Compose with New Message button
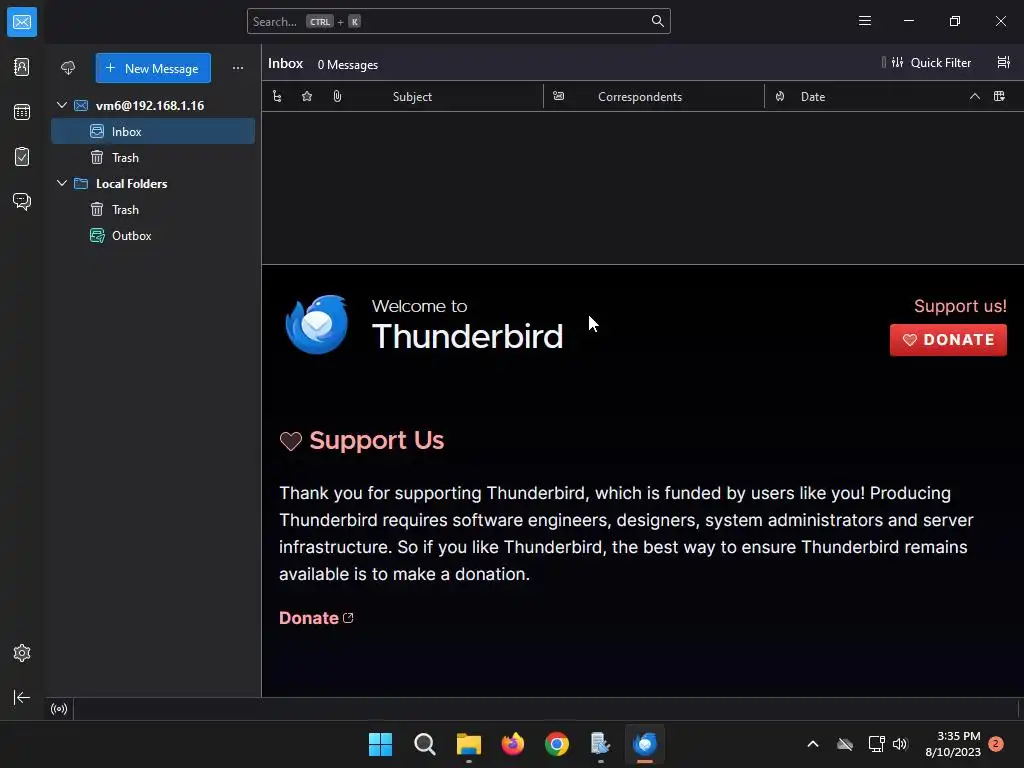The width and height of the screenshot is (1024, 768). pyautogui.click(x=153, y=68)
